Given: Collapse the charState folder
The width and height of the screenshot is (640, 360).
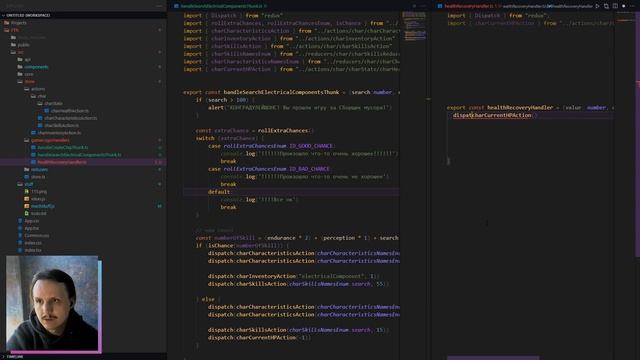Looking at the screenshot, I should 53,104.
